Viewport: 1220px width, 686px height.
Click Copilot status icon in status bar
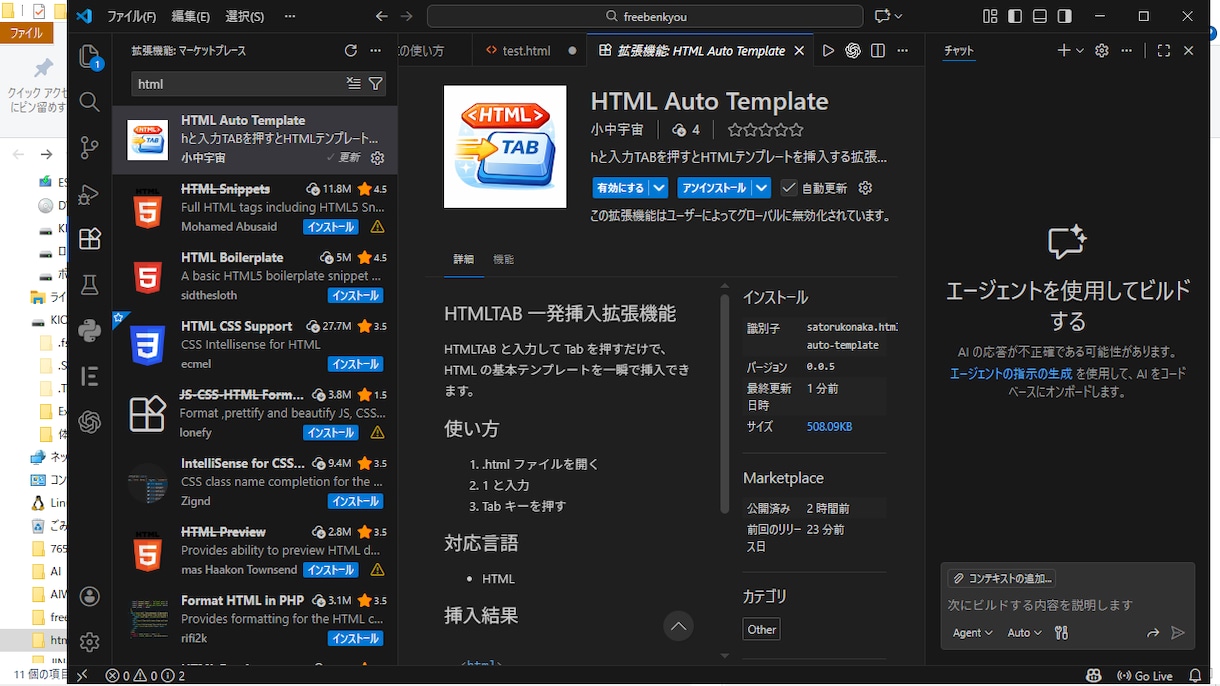[1093, 676]
